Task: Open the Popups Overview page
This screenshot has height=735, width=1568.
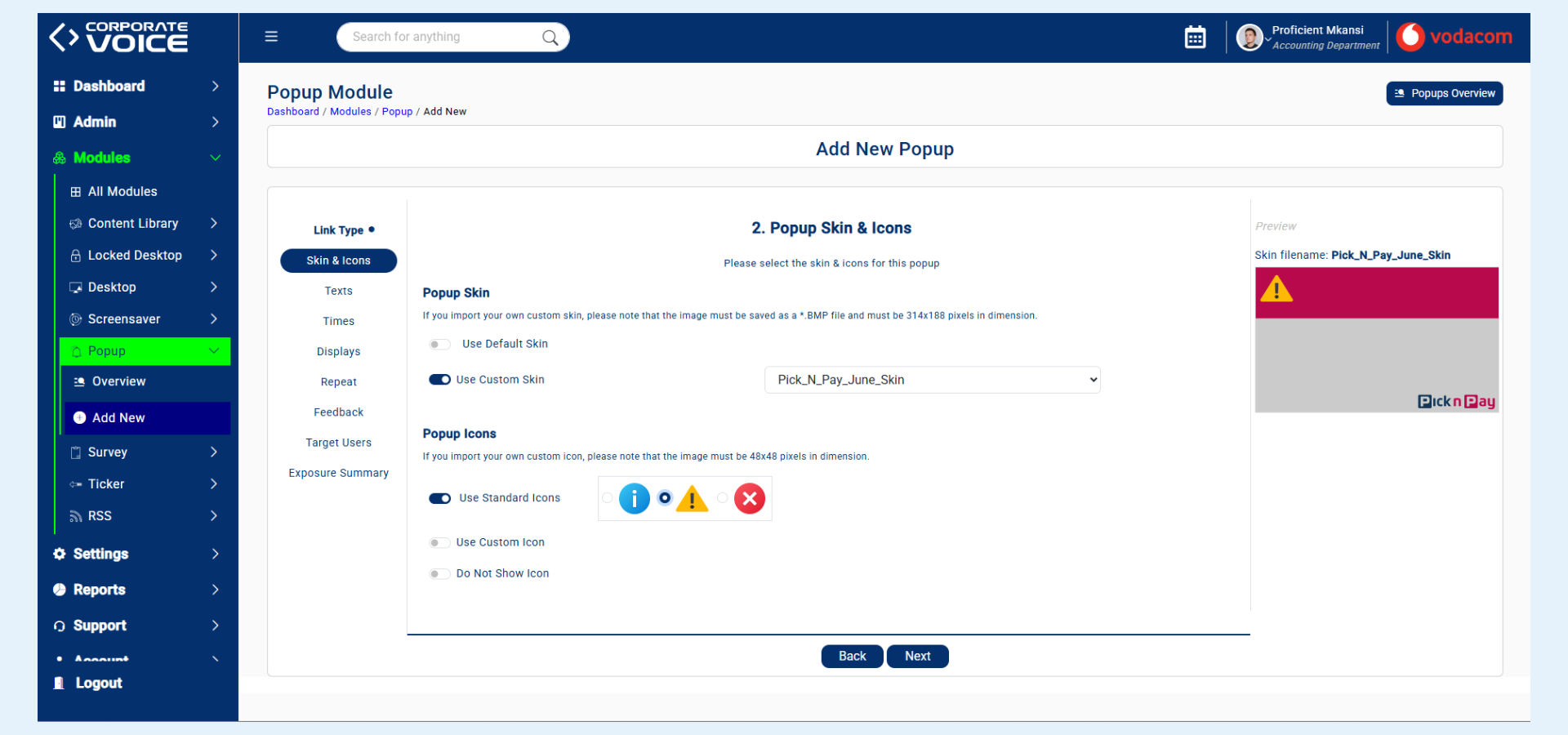Action: (x=1444, y=93)
